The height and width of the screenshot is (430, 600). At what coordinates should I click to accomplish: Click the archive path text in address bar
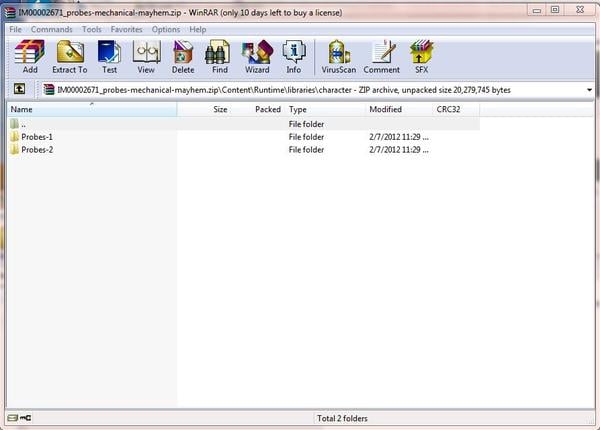coord(284,90)
